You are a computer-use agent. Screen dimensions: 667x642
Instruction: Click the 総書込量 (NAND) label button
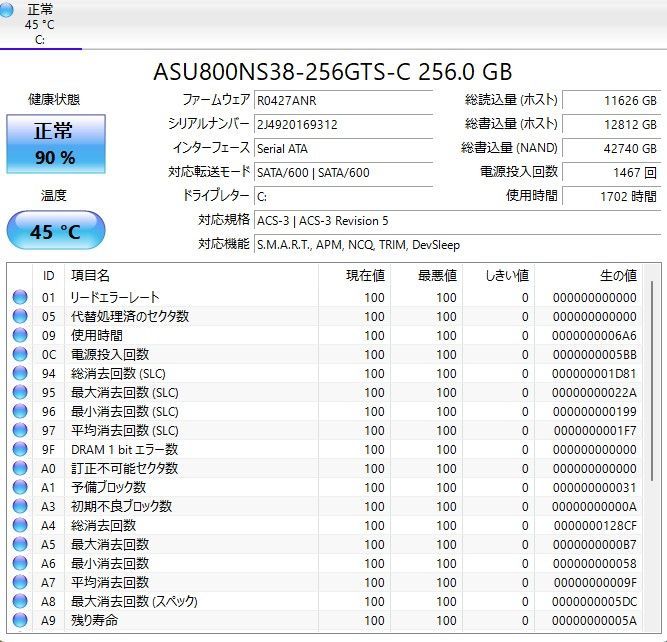tap(509, 148)
